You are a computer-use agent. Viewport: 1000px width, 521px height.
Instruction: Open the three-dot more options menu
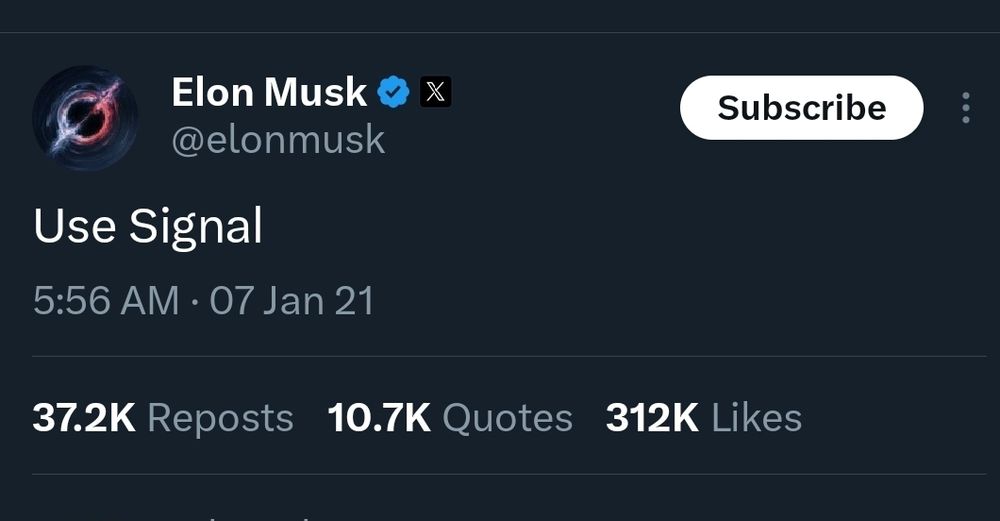tap(965, 108)
